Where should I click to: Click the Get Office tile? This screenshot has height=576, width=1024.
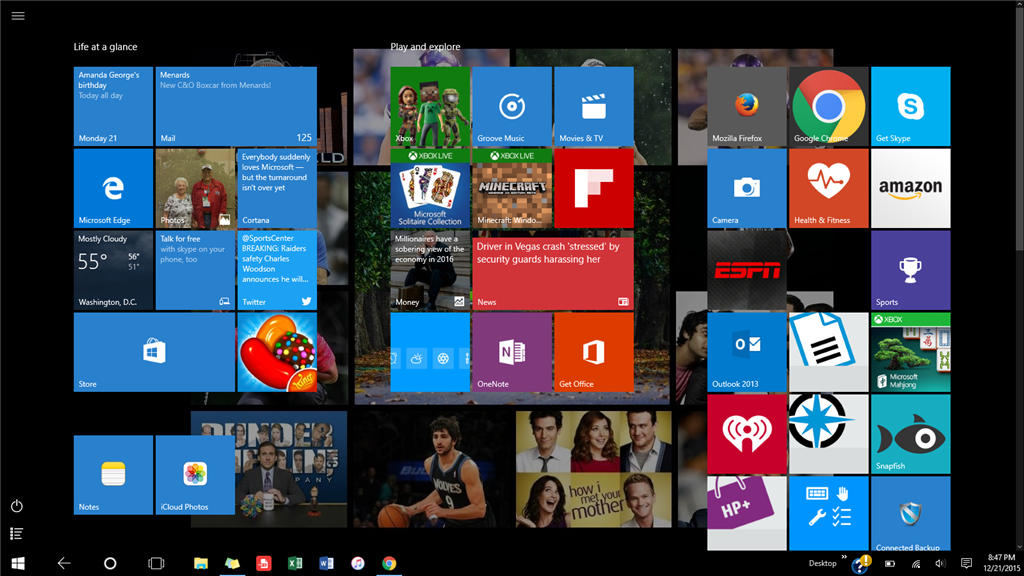point(594,352)
